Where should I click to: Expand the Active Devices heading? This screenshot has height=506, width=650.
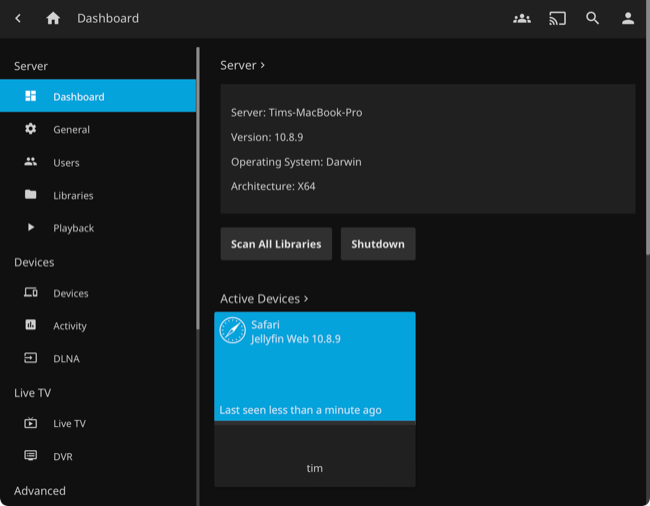coord(264,298)
